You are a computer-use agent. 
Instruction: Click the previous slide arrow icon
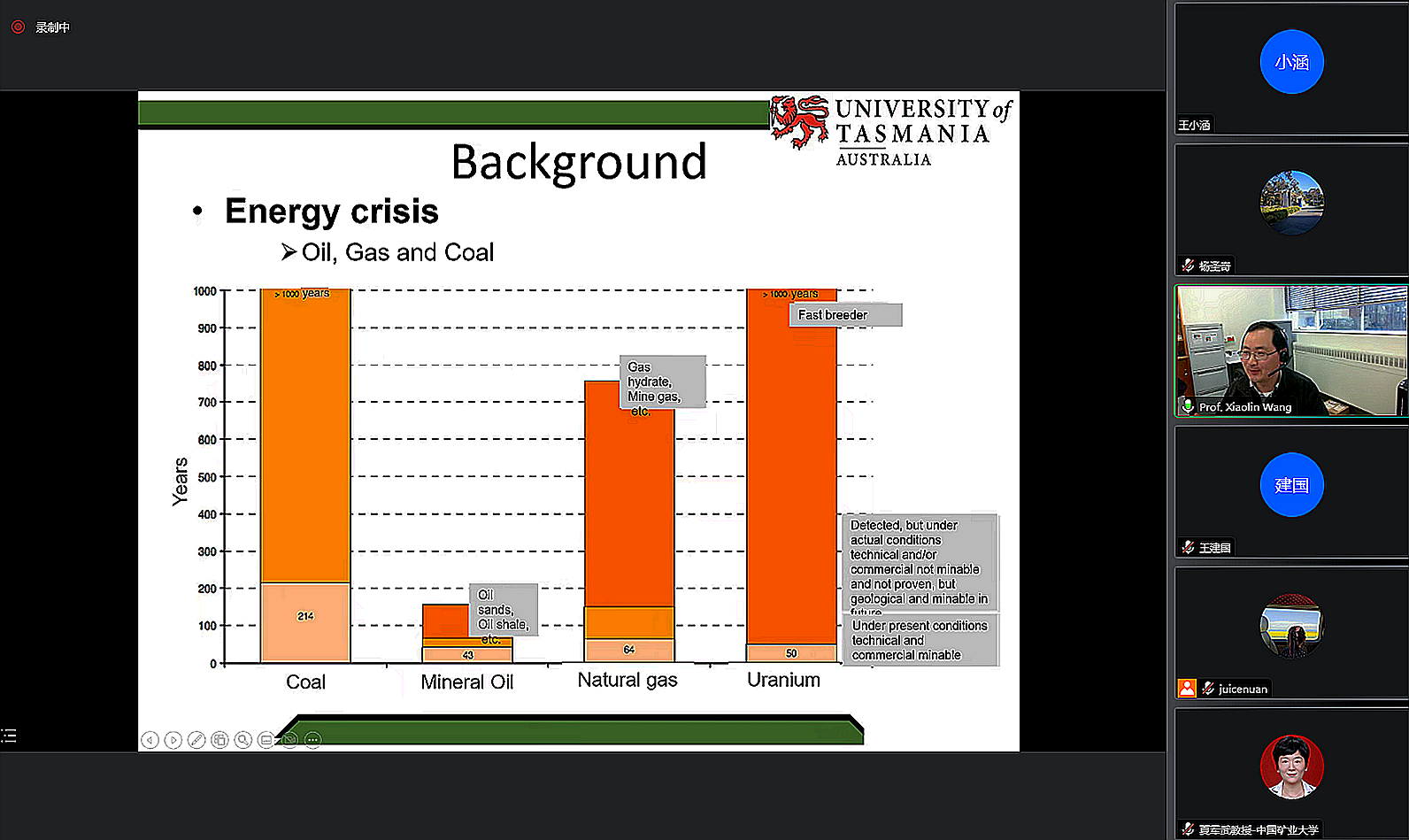tap(150, 740)
